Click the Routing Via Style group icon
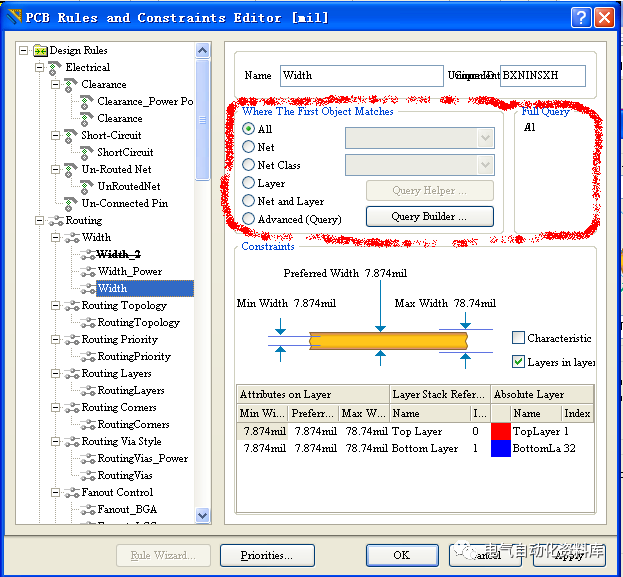The width and height of the screenshot is (623, 577). click(72, 441)
